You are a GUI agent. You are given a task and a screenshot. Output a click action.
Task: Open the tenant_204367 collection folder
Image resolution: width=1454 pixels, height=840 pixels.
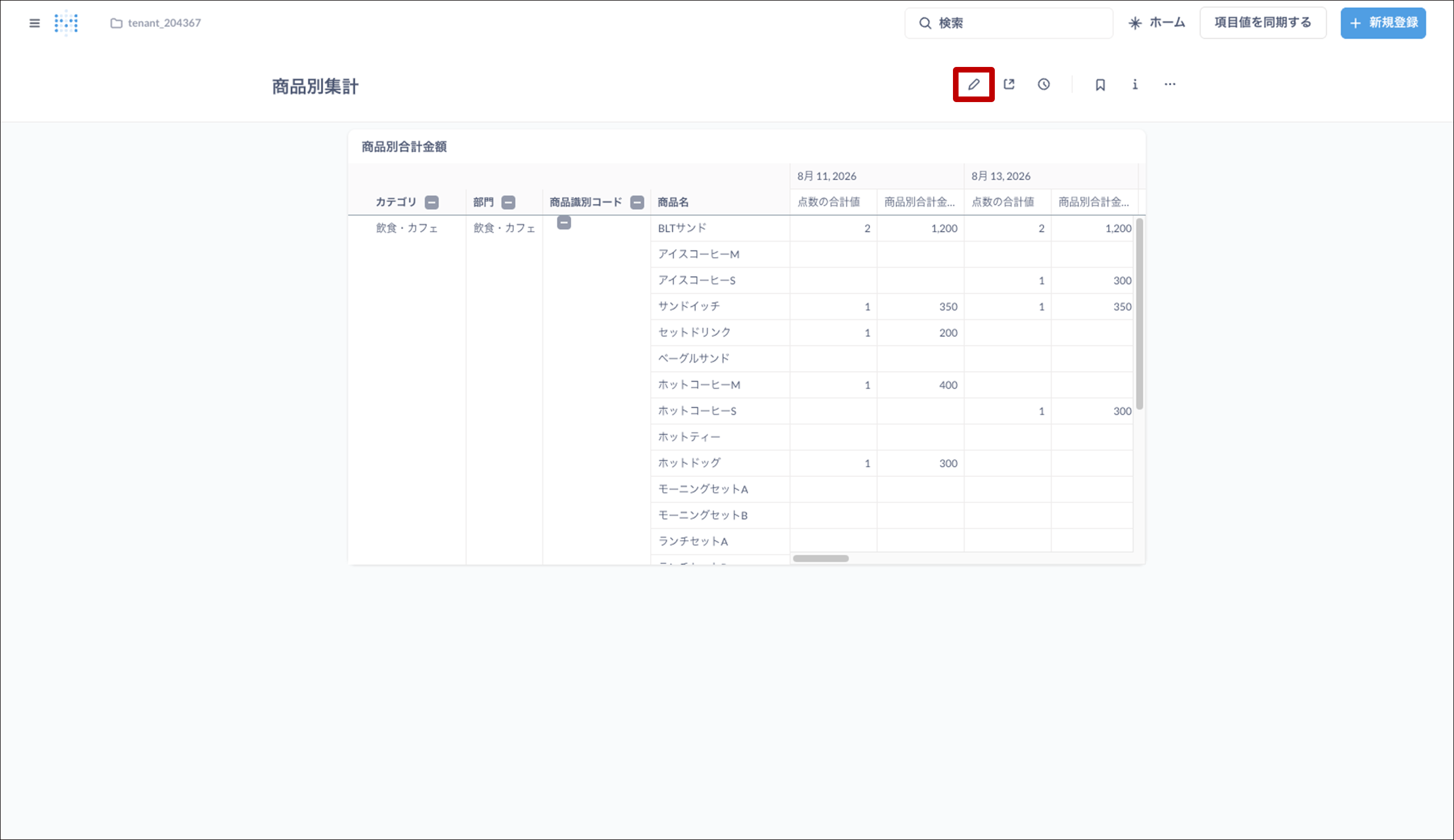pyautogui.click(x=156, y=23)
